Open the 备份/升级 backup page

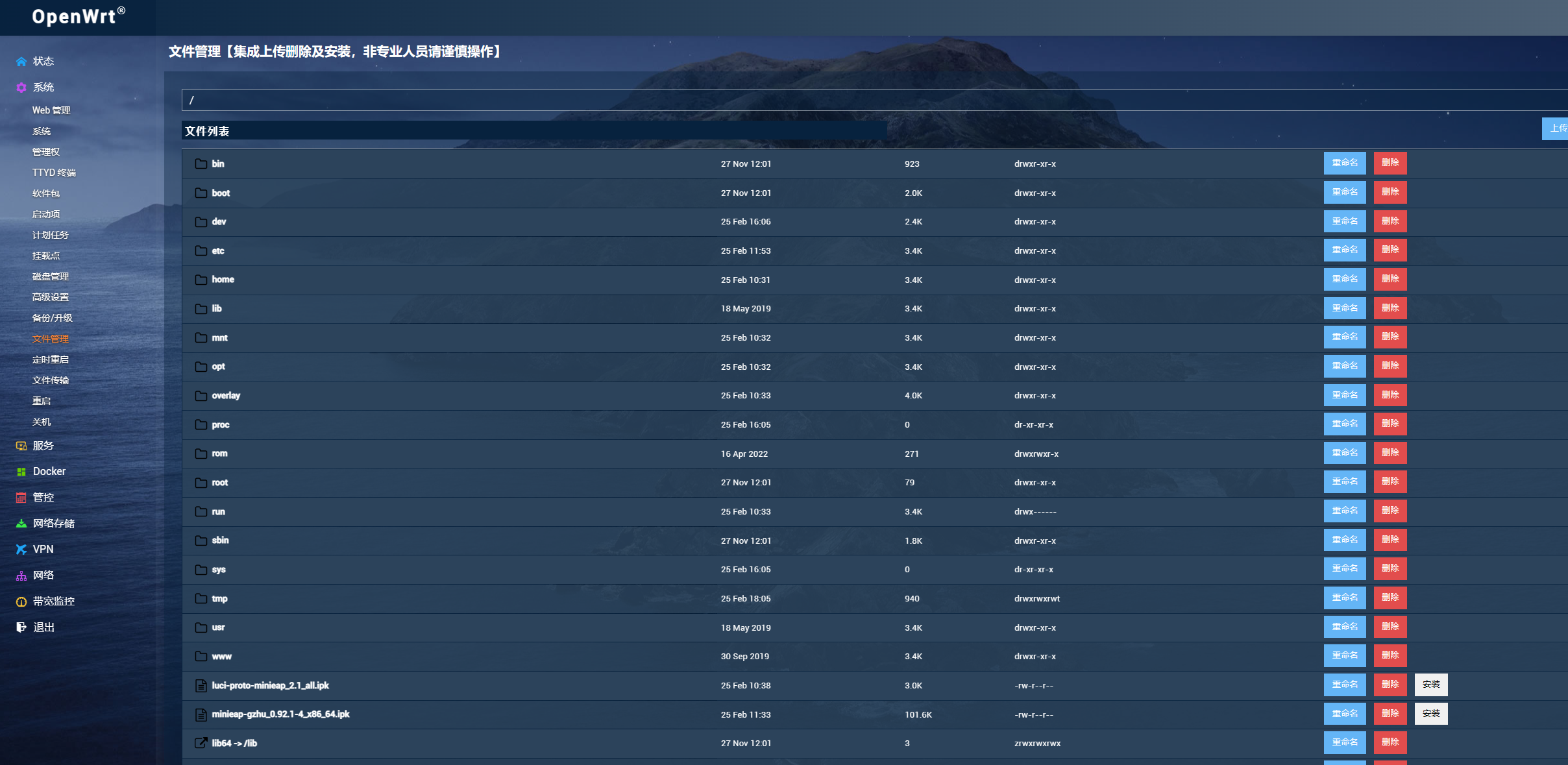click(52, 318)
